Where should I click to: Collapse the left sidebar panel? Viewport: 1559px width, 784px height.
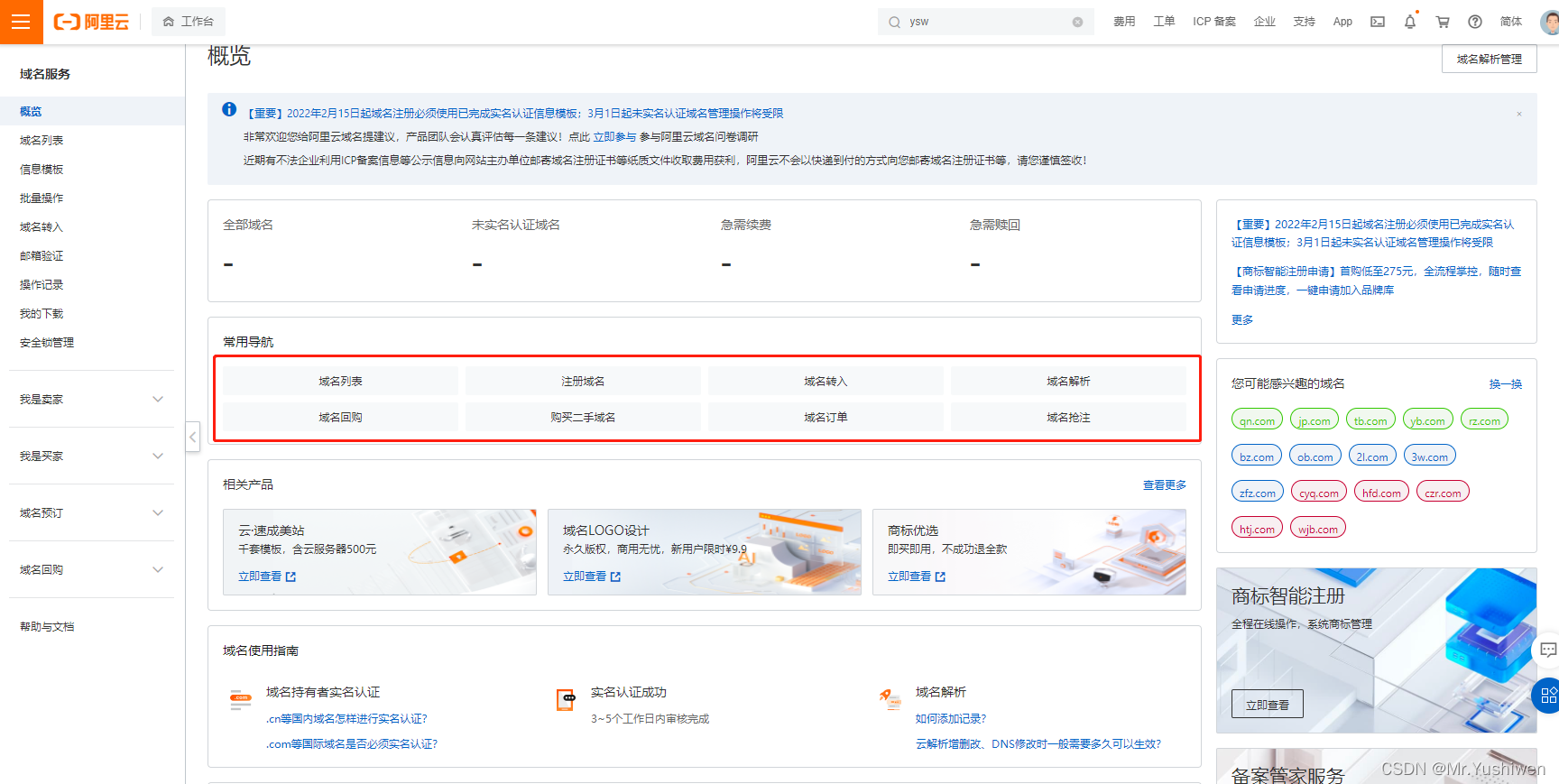[x=192, y=437]
